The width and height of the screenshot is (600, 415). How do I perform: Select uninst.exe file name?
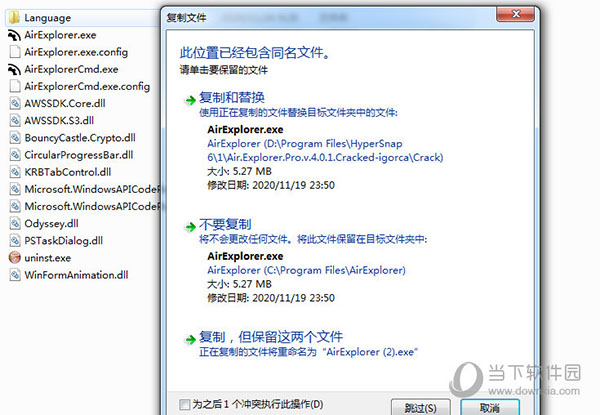(x=48, y=258)
